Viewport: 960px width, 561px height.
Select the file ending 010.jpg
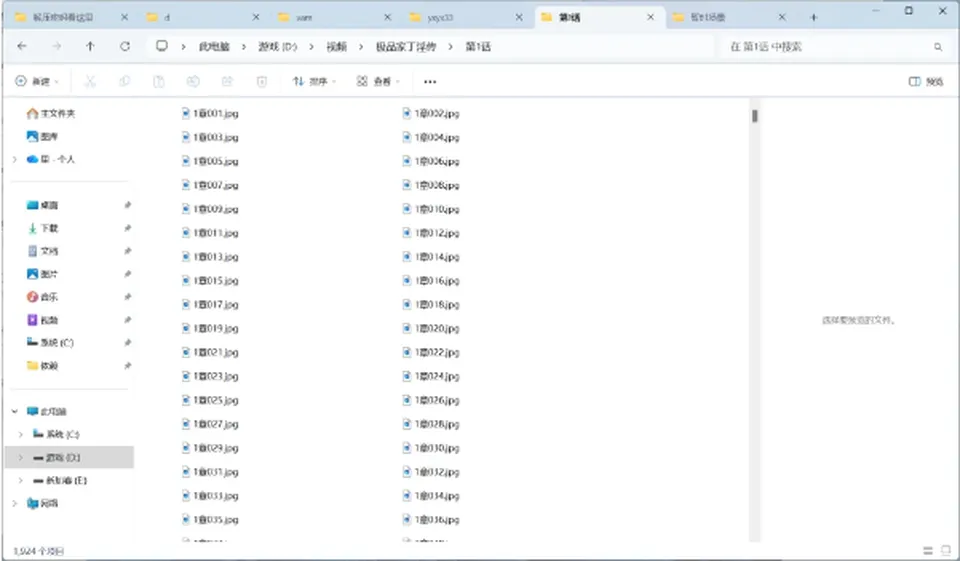pos(430,209)
